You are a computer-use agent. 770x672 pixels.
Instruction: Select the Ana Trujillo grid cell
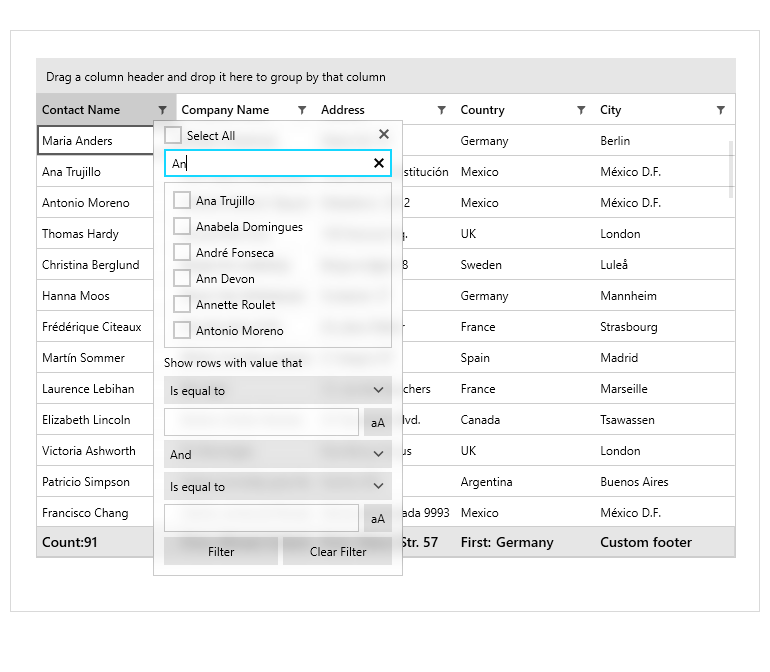[96, 171]
